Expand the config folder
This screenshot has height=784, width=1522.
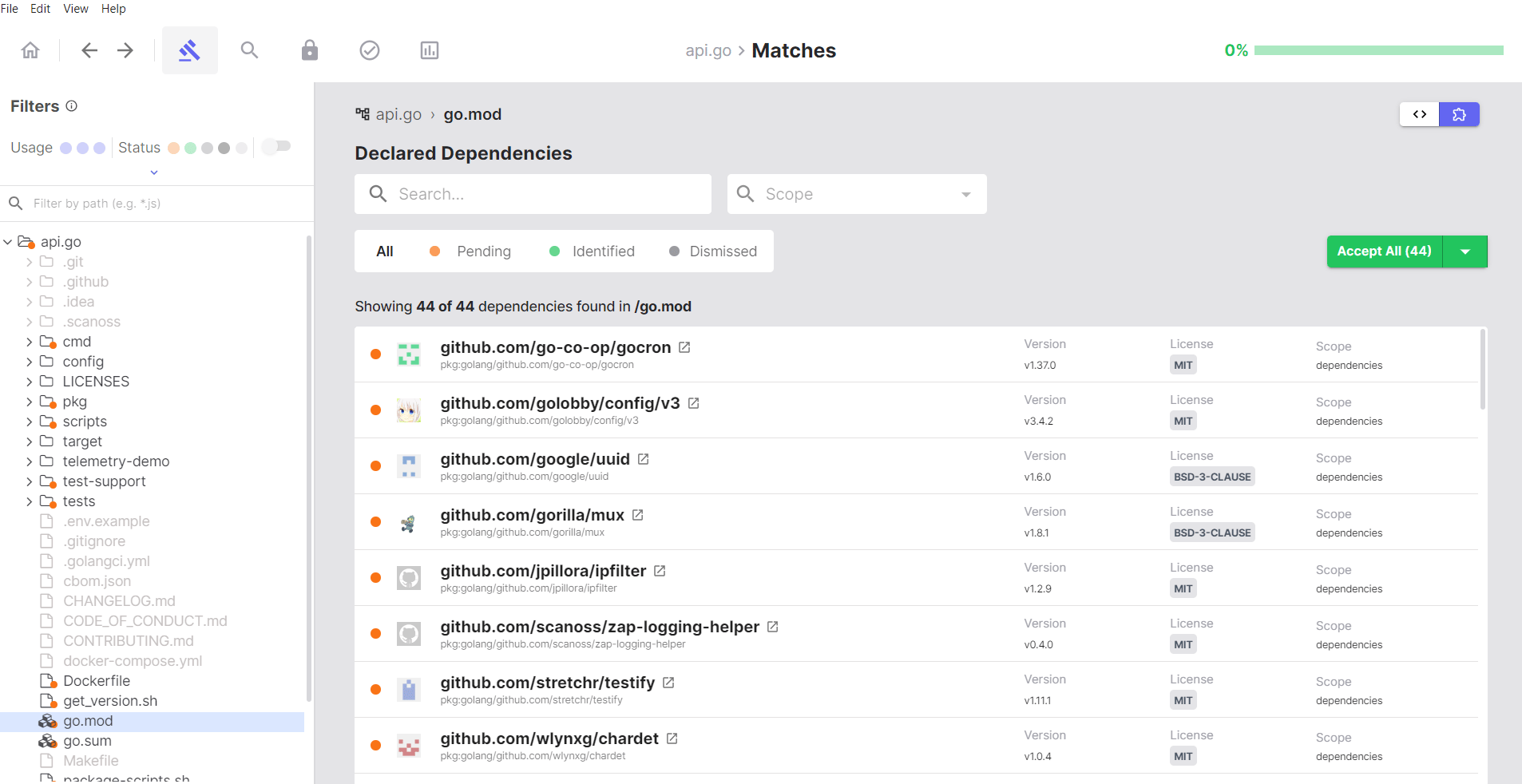pos(30,362)
